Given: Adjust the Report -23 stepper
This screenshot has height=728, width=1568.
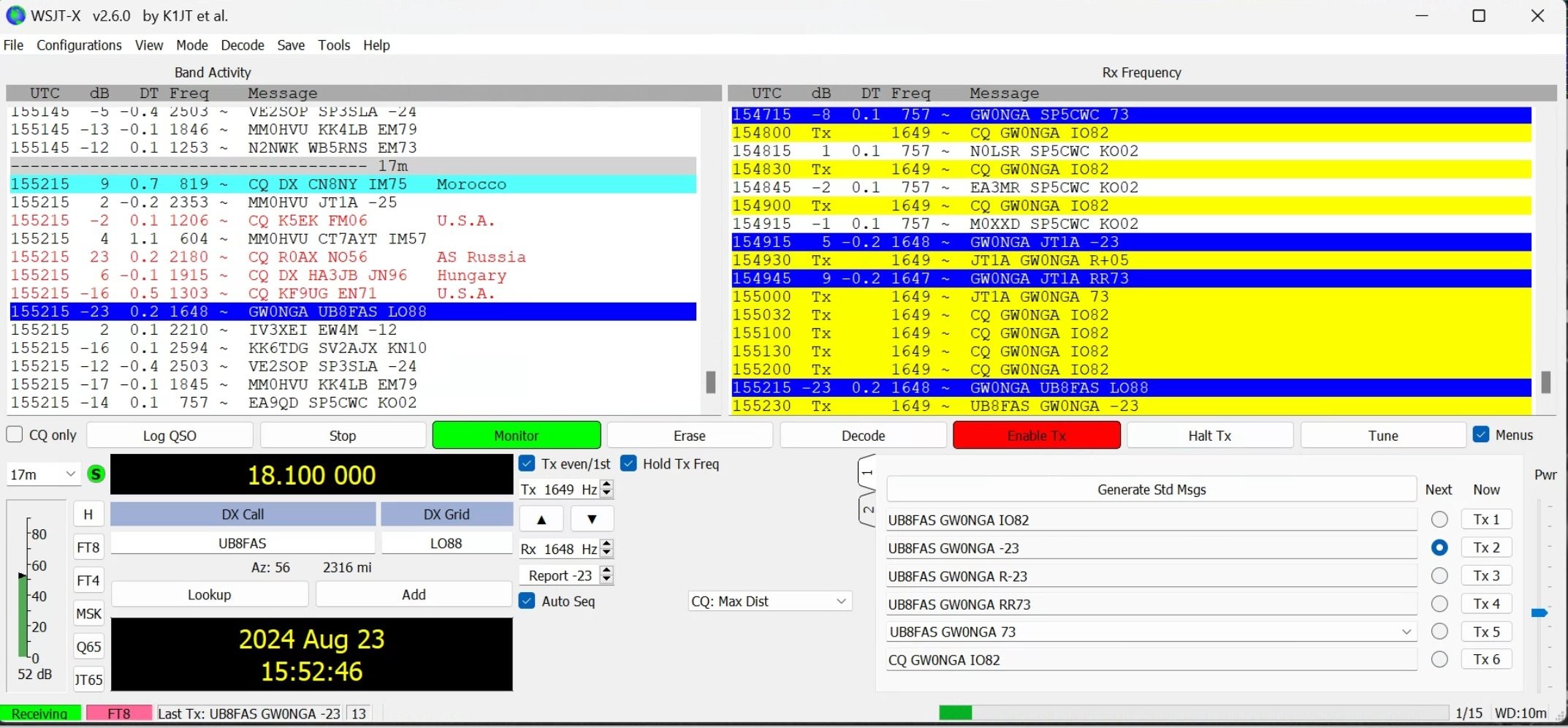Looking at the screenshot, I should click(606, 575).
